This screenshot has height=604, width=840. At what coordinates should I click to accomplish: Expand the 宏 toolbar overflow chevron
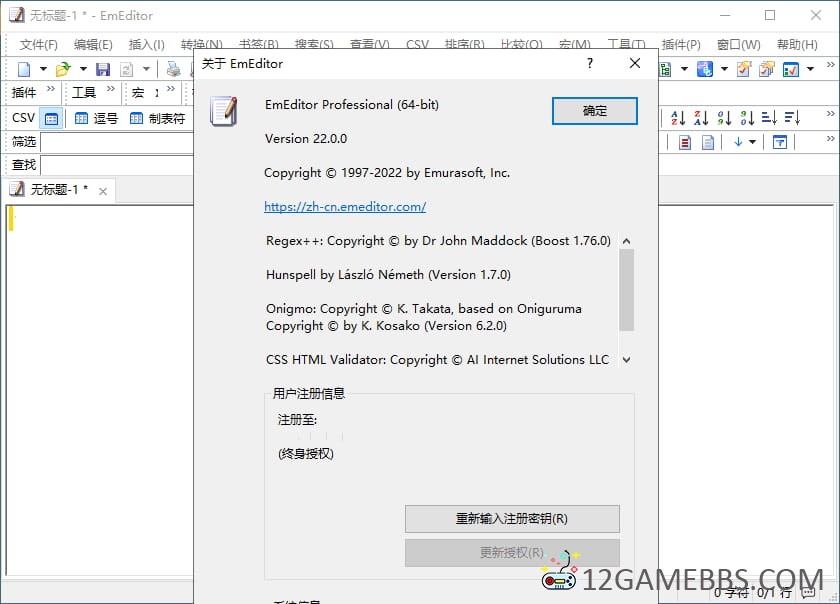pyautogui.click(x=171, y=88)
